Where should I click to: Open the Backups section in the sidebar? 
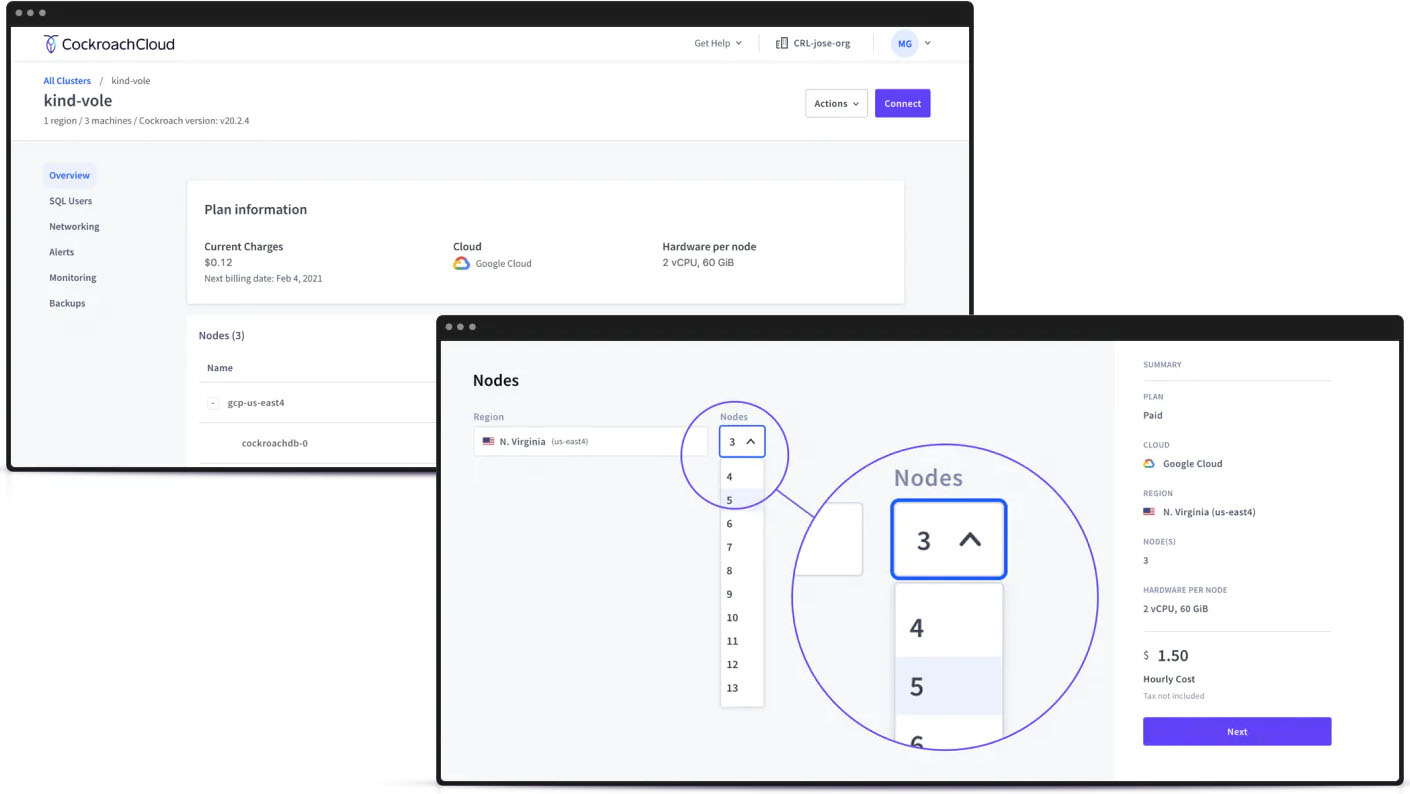(x=67, y=303)
